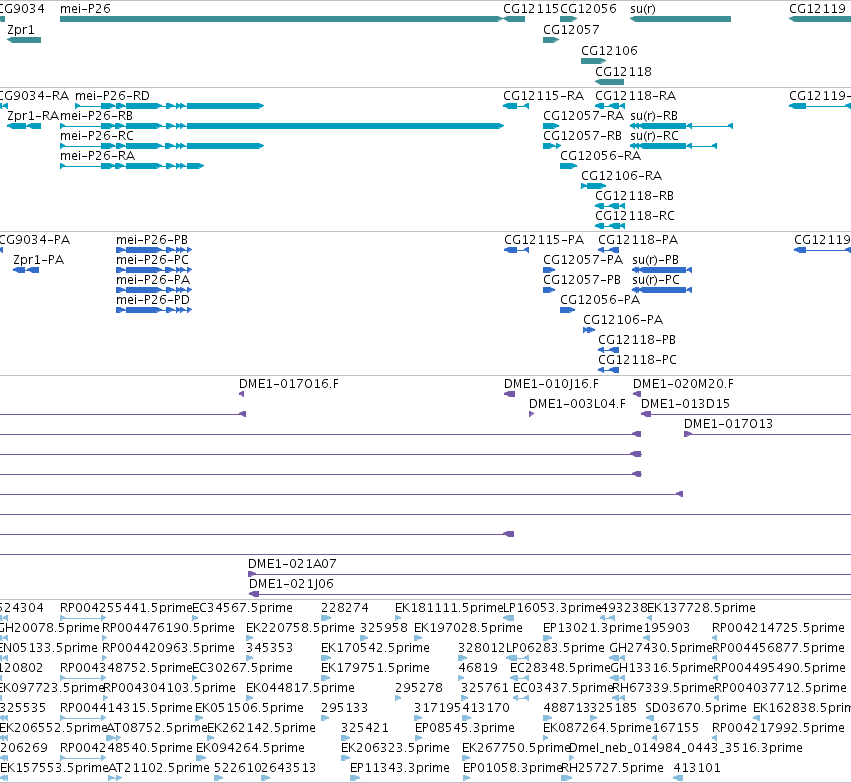This screenshot has width=851, height=783.
Task: Click the EK206323.5prime insertion label
Action: tap(395, 749)
